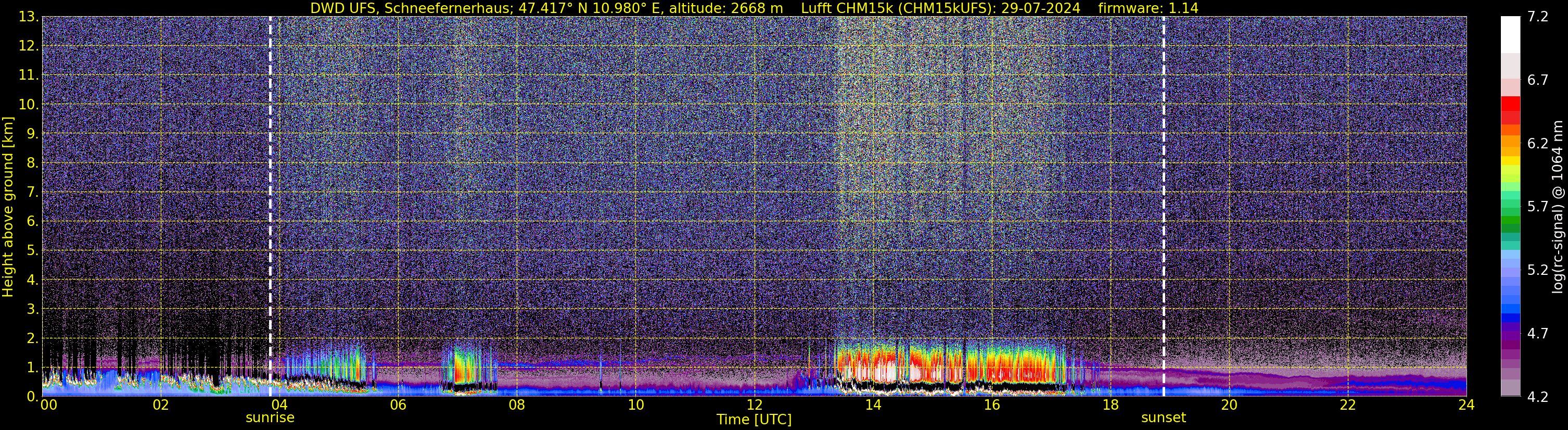Click the white dashed sunrise marker line
1568x430 pixels.
270,207
